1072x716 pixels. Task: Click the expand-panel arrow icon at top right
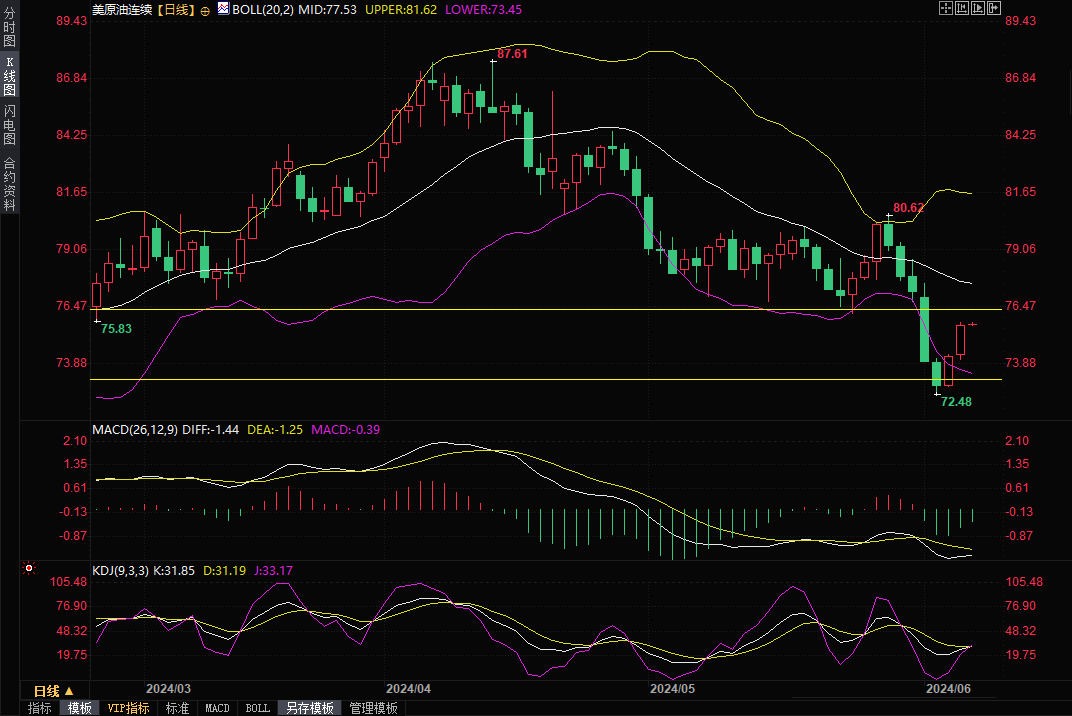[995, 9]
